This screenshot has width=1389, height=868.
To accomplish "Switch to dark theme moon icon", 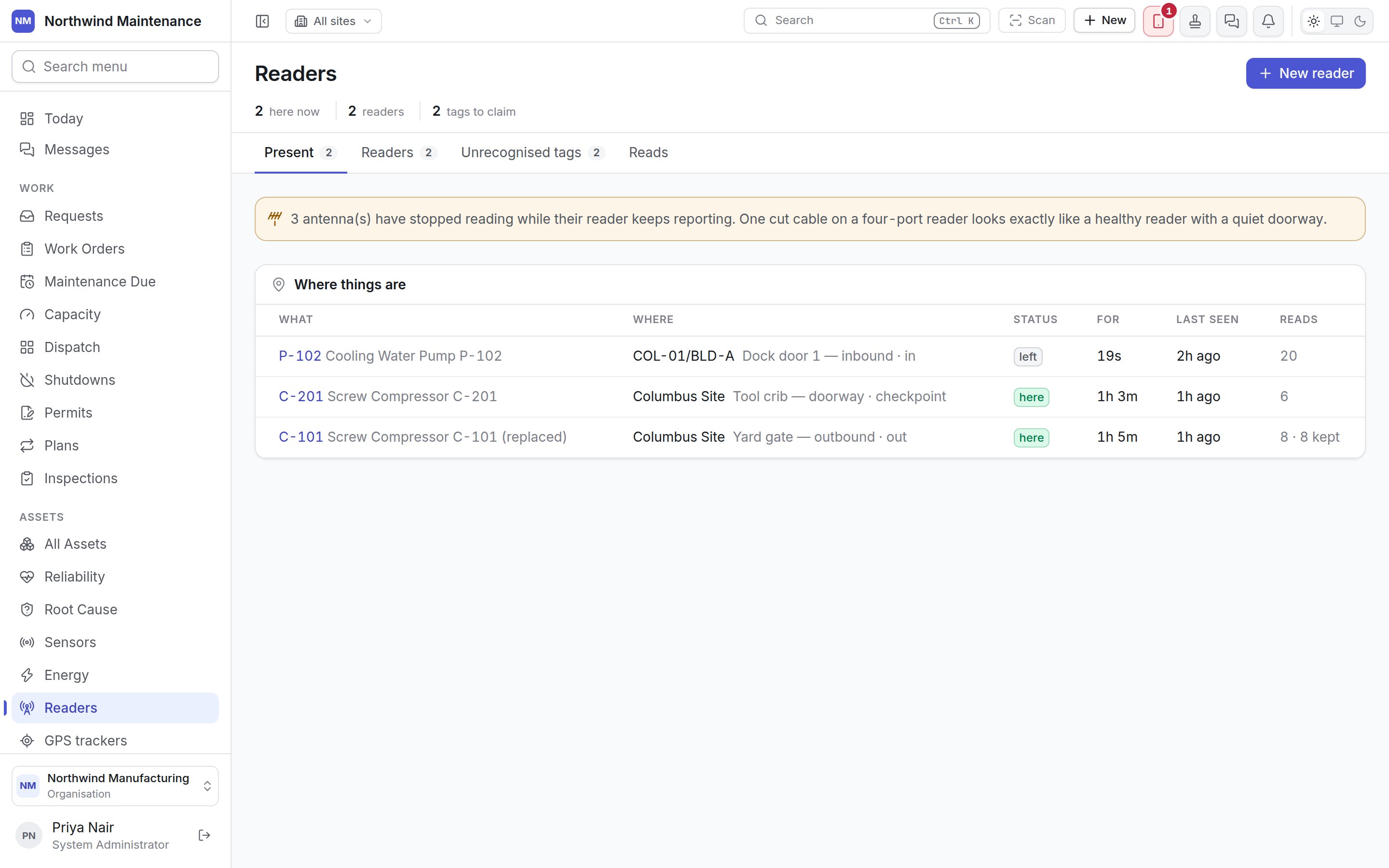I will 1360,21.
